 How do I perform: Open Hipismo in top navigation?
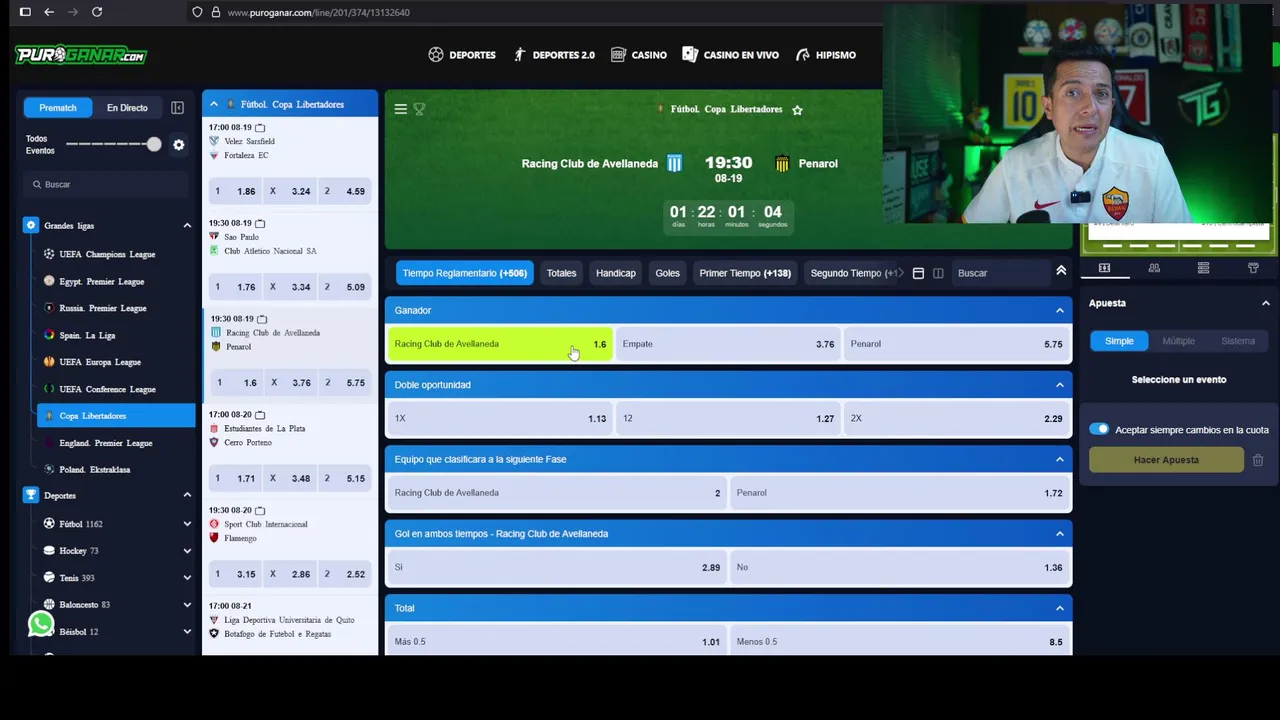(x=826, y=55)
